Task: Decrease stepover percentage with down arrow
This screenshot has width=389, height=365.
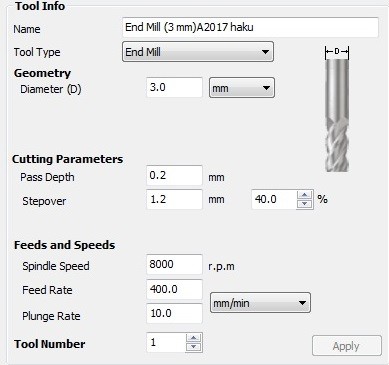Action: [x=304, y=204]
